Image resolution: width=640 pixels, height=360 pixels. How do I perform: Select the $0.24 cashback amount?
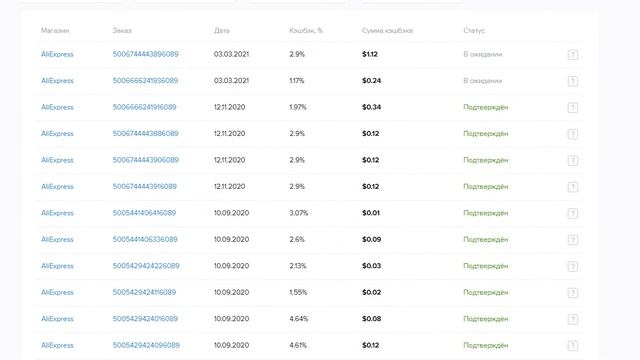coord(371,81)
